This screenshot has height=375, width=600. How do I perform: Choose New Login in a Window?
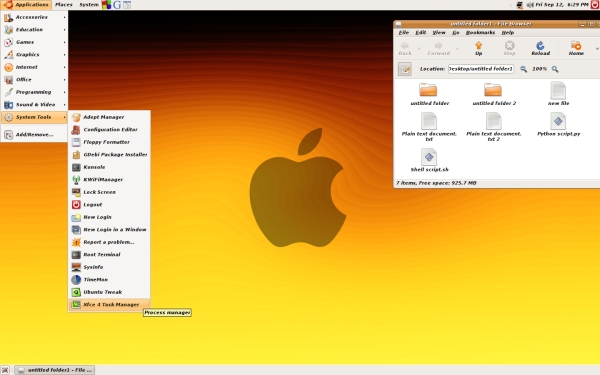109,230
